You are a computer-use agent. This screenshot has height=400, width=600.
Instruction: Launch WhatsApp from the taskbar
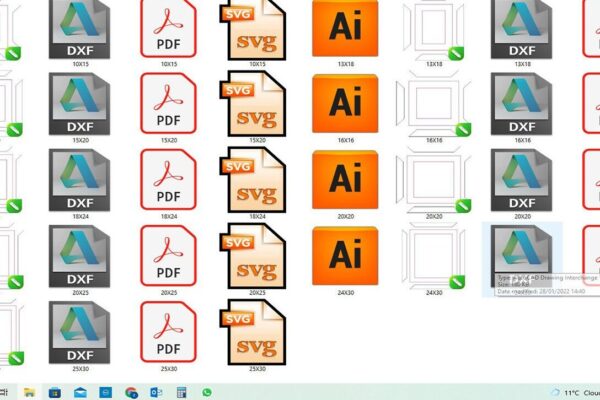207,392
